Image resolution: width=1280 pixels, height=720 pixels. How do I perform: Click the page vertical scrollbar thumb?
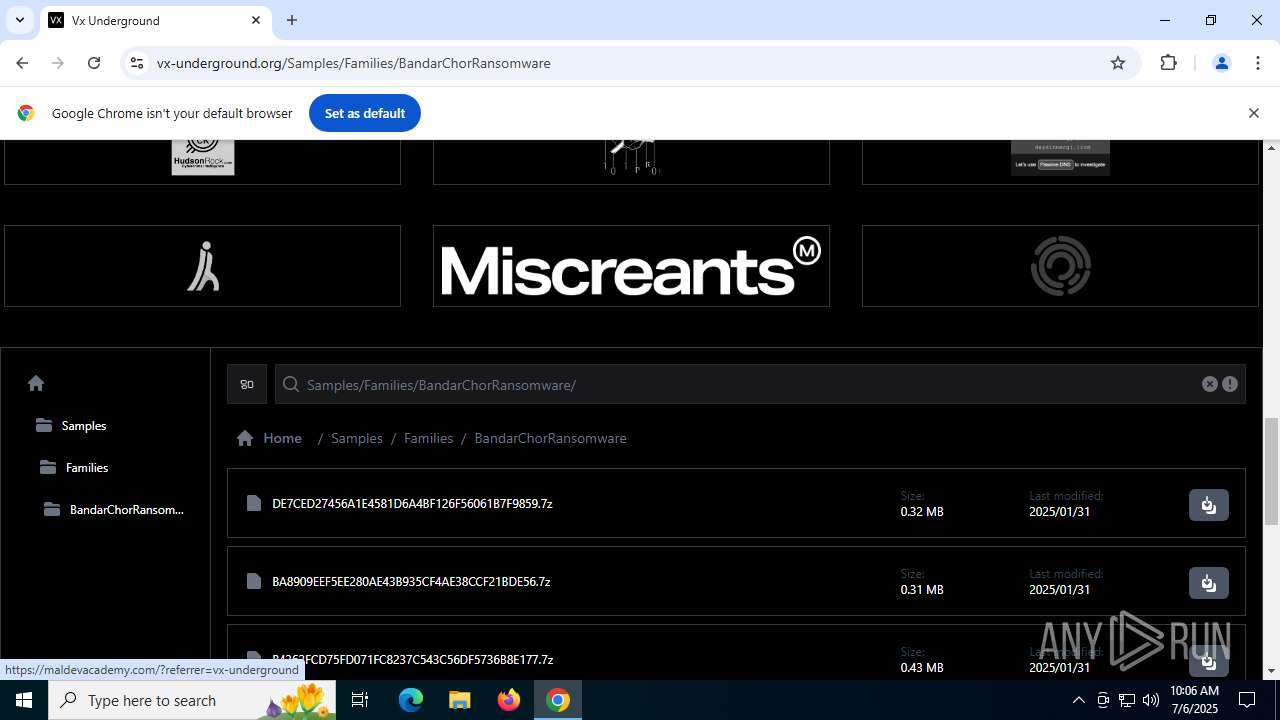[1271, 471]
